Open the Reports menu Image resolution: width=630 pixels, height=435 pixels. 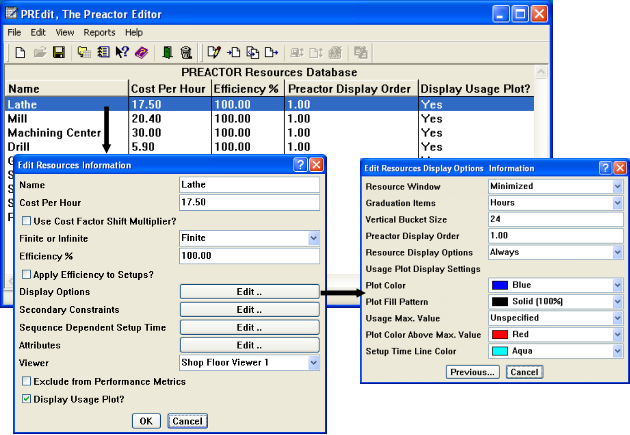(x=99, y=33)
